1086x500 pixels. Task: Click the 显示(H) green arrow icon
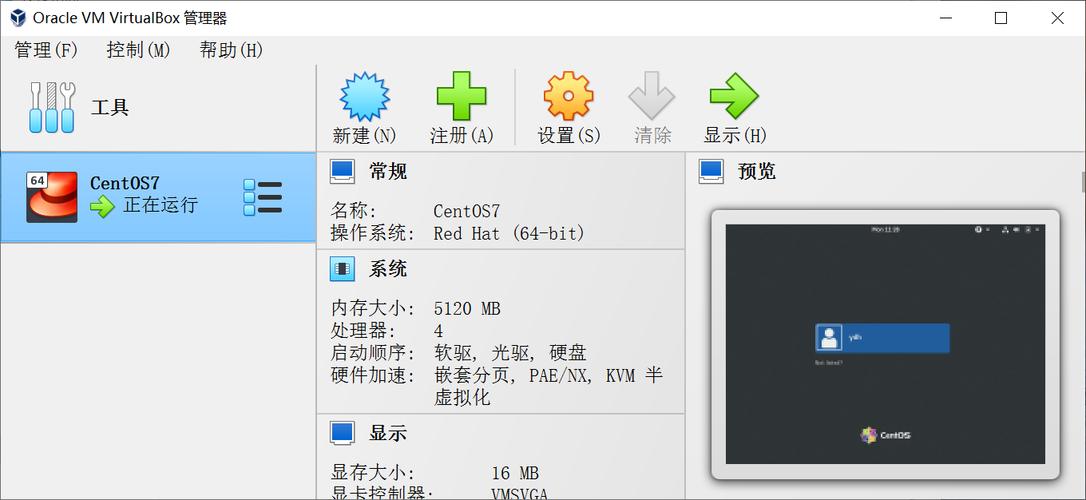point(734,97)
